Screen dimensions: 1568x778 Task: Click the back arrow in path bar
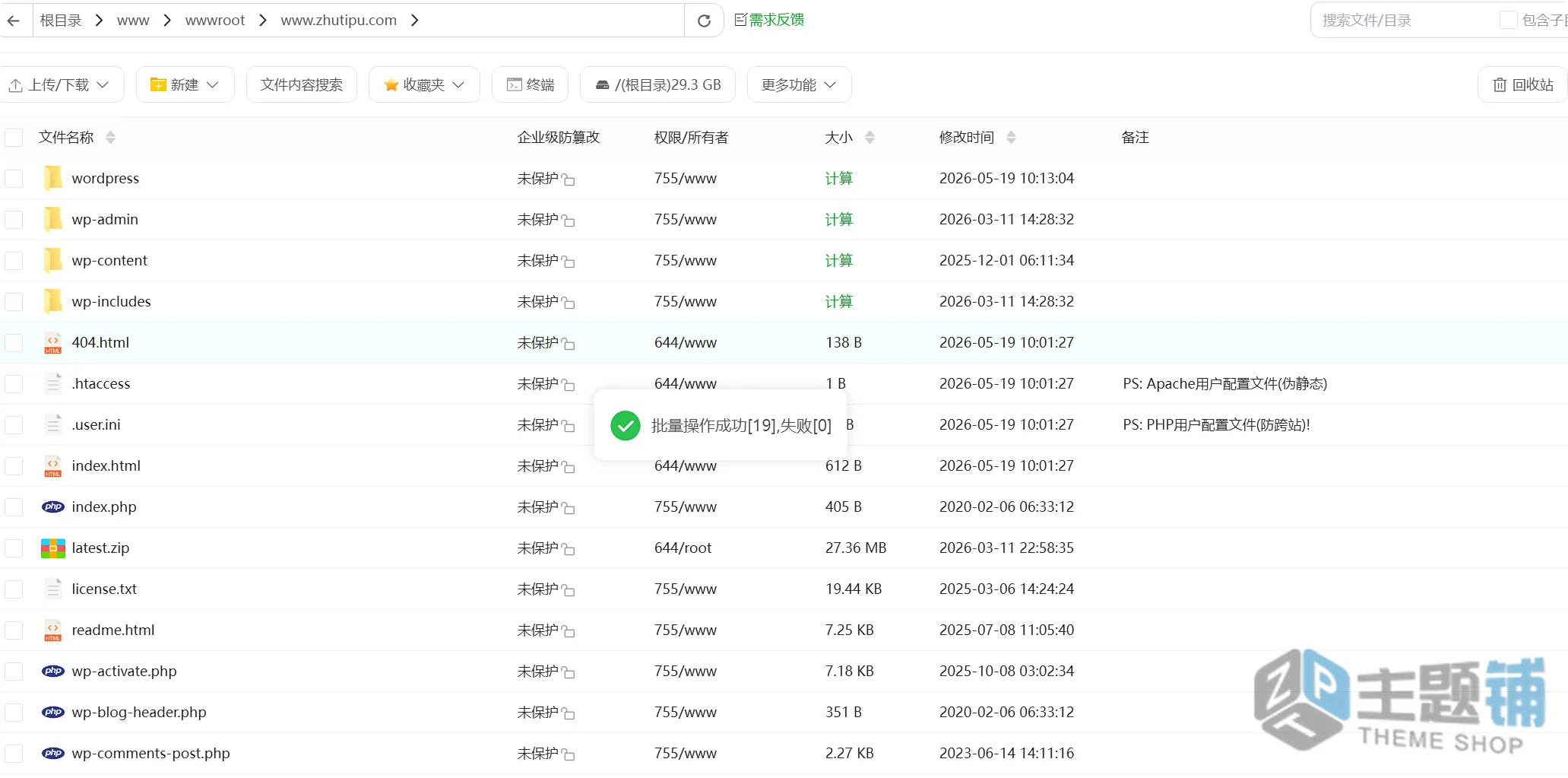13,21
